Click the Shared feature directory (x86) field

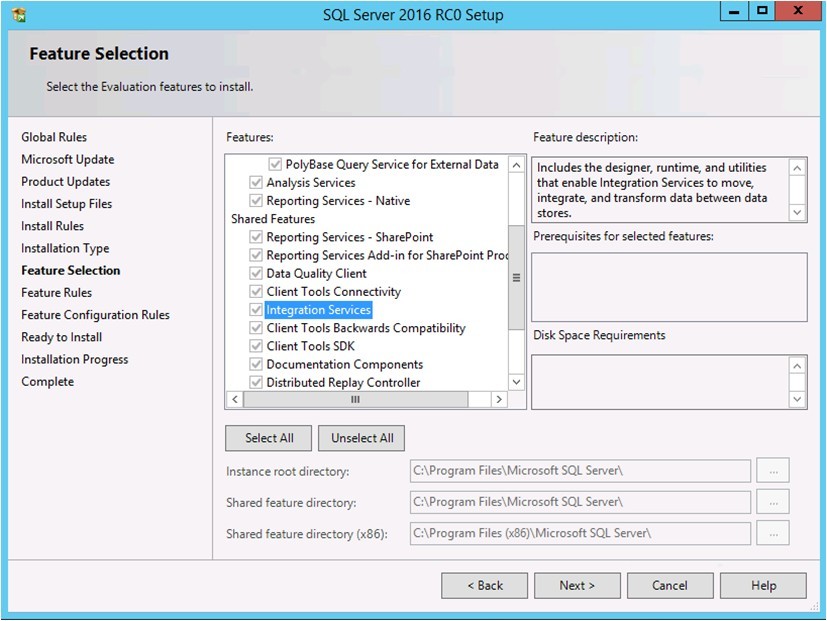[580, 533]
